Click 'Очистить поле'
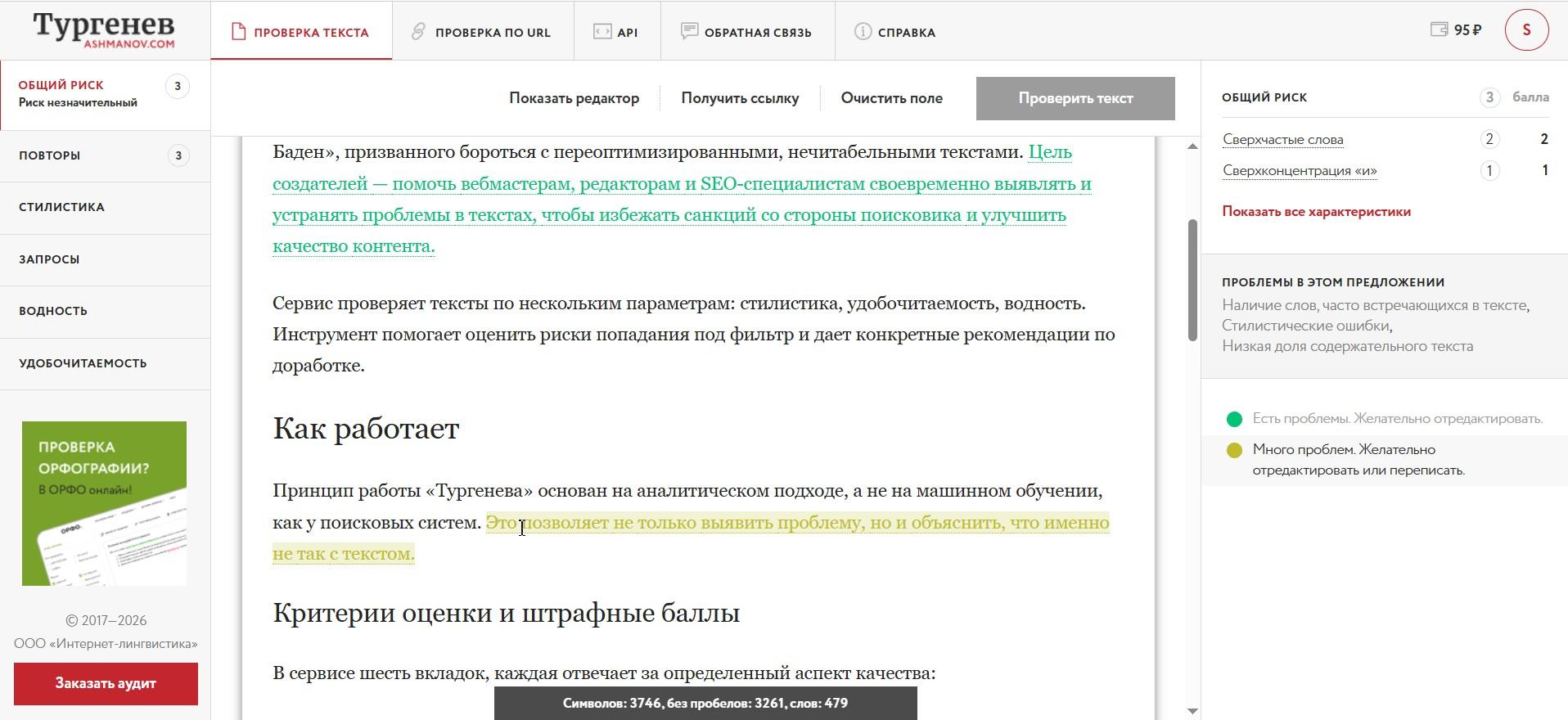The height and width of the screenshot is (720, 1568). (891, 98)
